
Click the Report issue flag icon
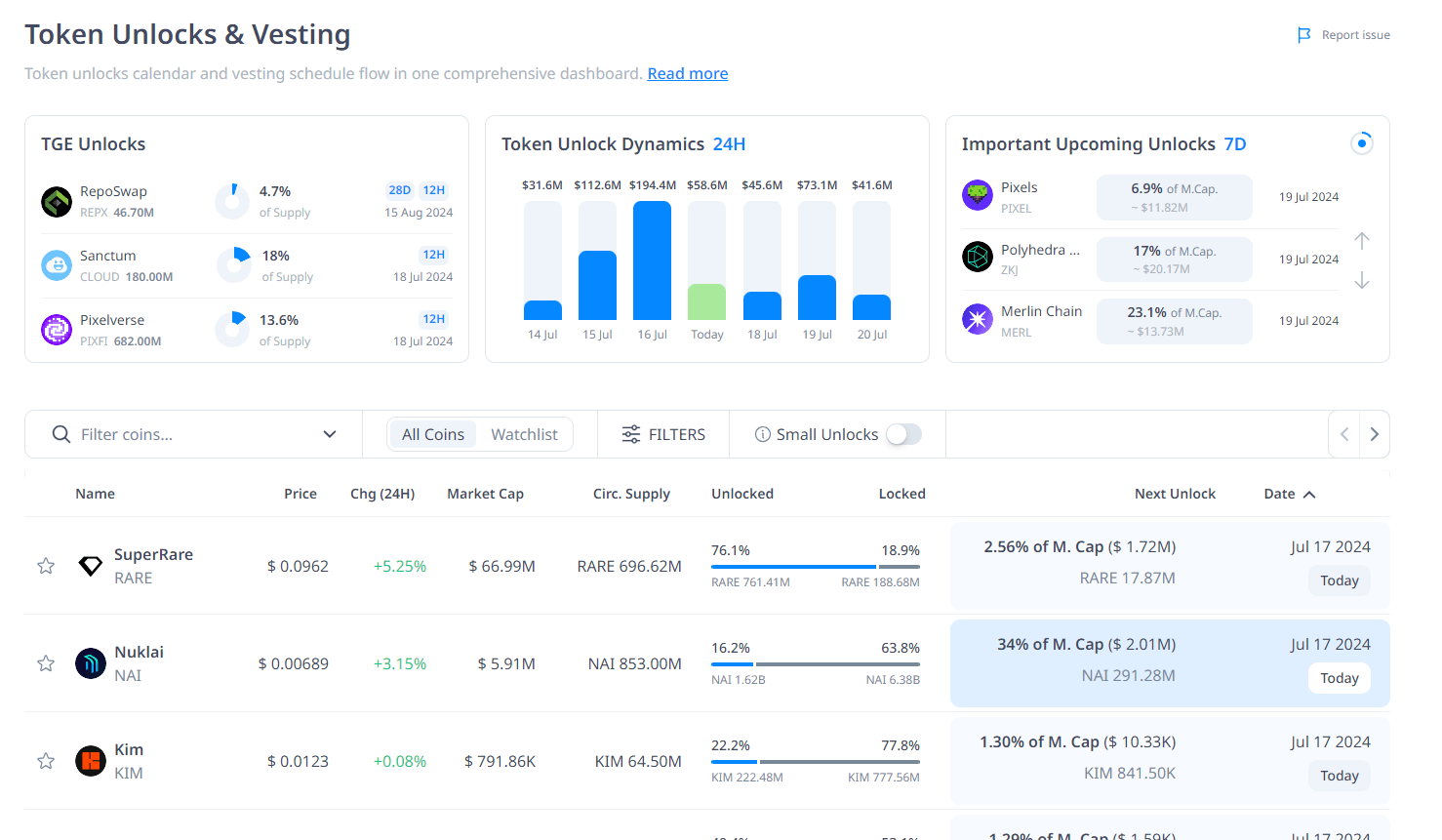pyautogui.click(x=1303, y=35)
